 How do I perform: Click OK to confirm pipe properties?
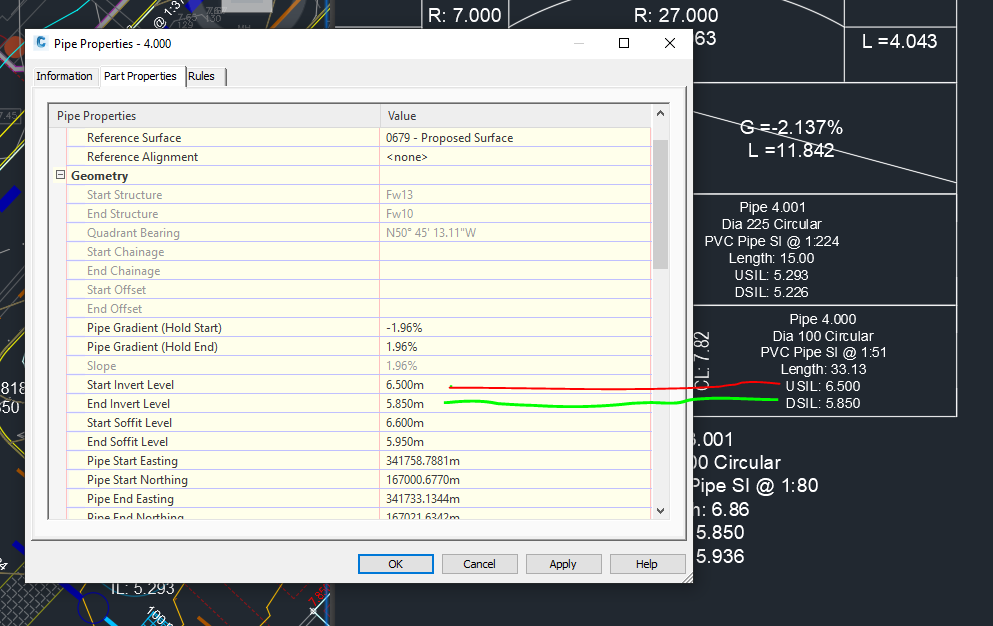(395, 563)
